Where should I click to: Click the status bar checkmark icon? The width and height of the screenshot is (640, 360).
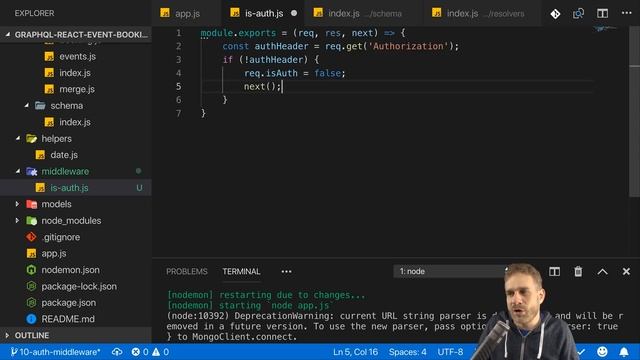tap(581, 352)
